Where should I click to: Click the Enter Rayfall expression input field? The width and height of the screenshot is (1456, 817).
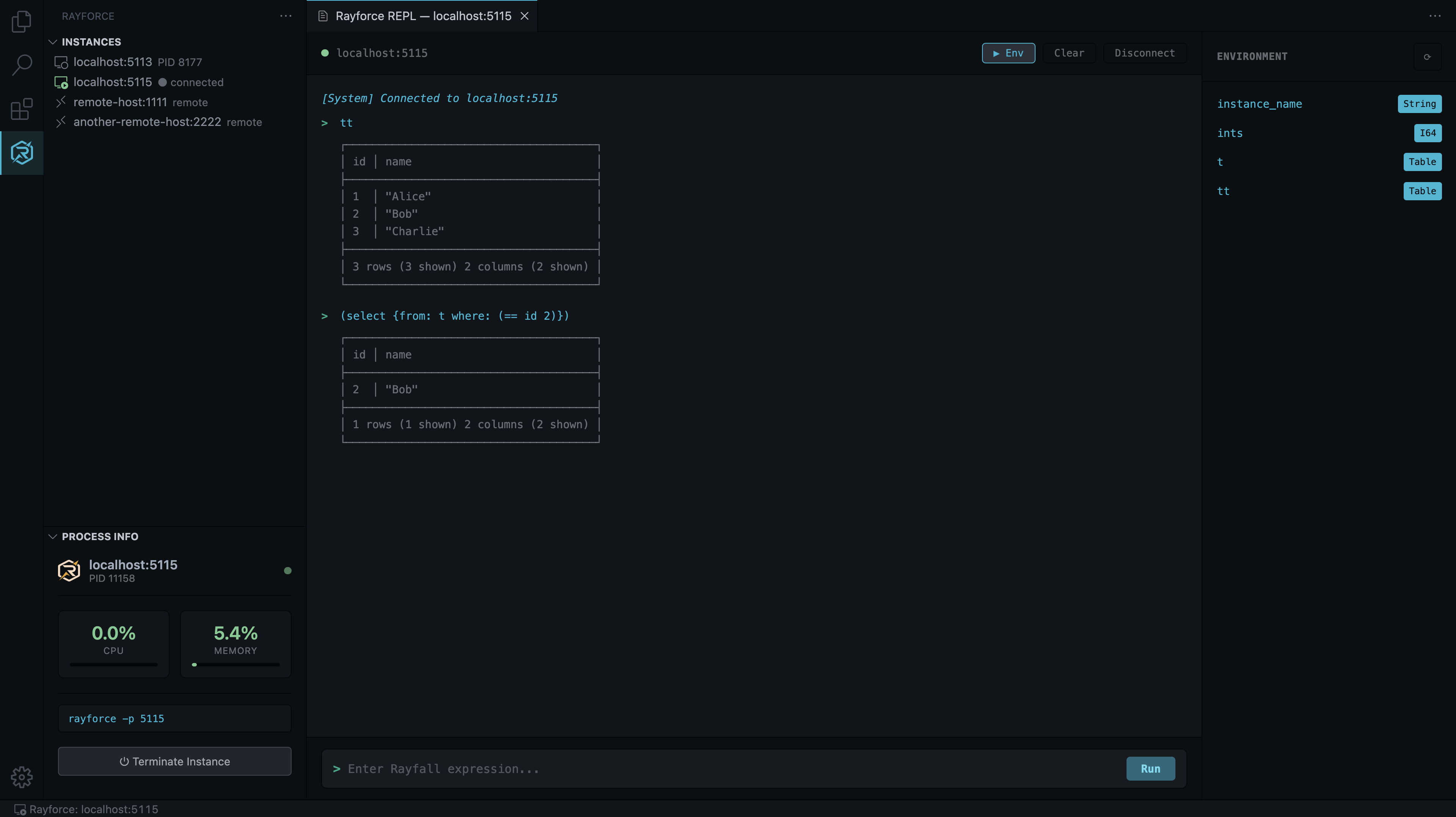pyautogui.click(x=678, y=768)
